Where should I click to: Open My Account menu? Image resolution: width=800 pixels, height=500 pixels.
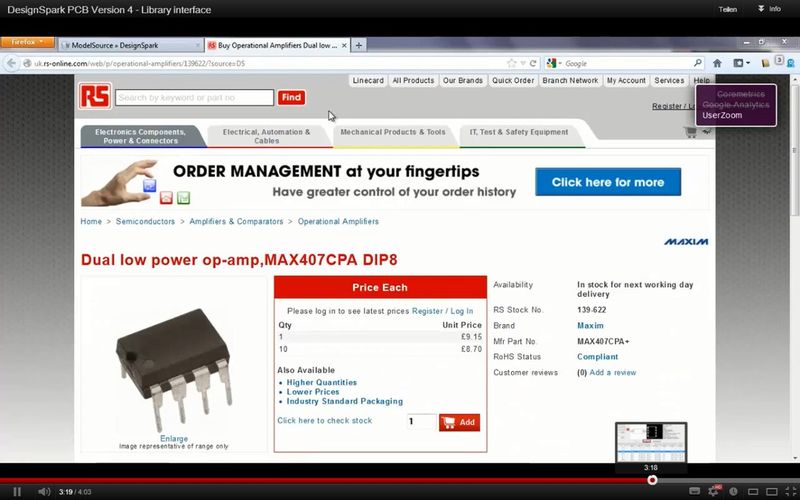[626, 81]
